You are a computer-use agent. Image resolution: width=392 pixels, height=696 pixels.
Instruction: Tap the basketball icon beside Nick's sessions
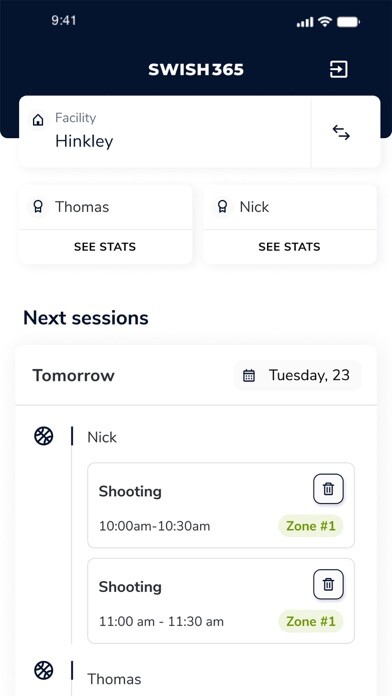pyautogui.click(x=44, y=436)
